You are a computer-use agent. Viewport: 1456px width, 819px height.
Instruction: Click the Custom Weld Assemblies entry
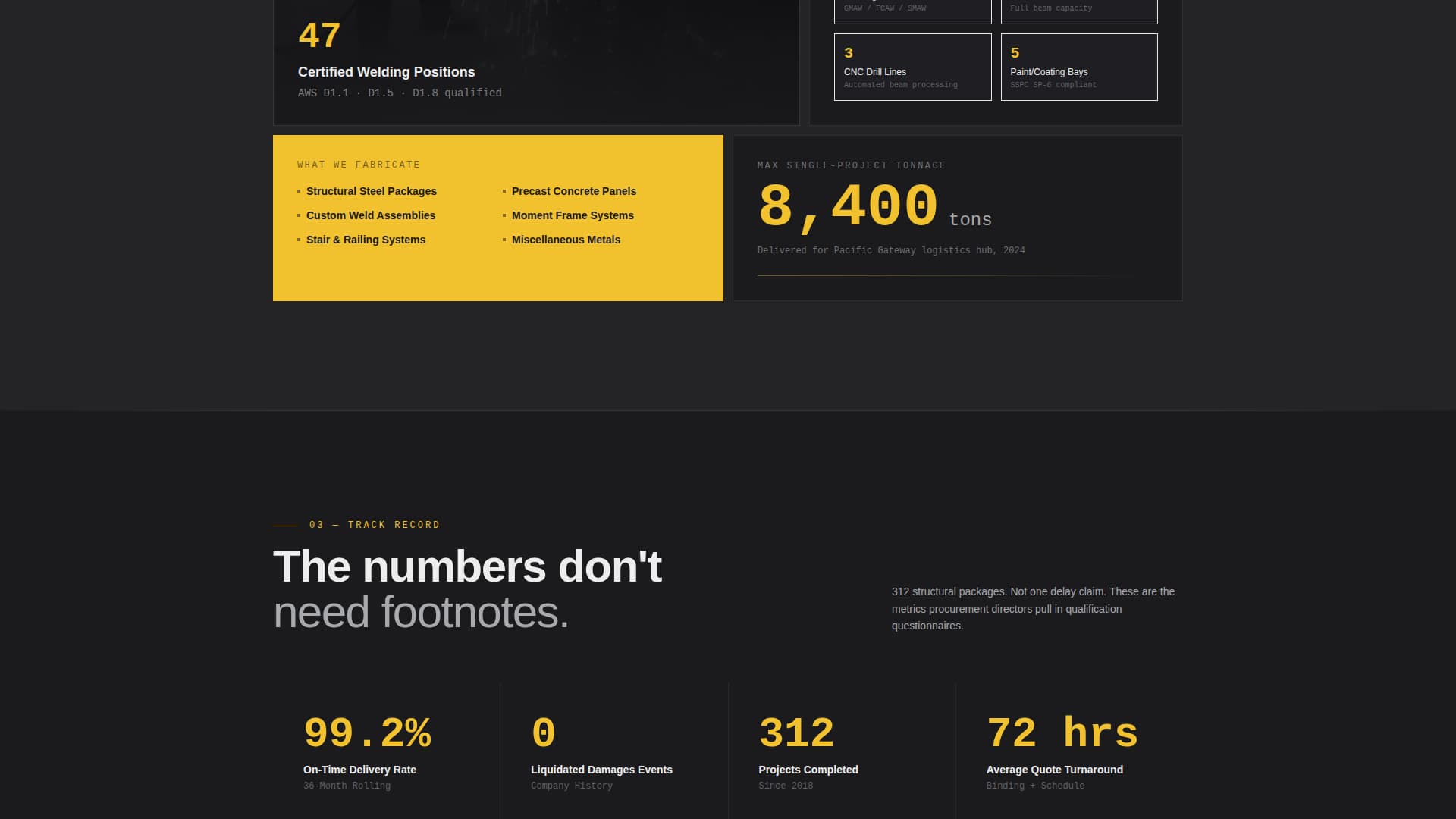pos(370,215)
